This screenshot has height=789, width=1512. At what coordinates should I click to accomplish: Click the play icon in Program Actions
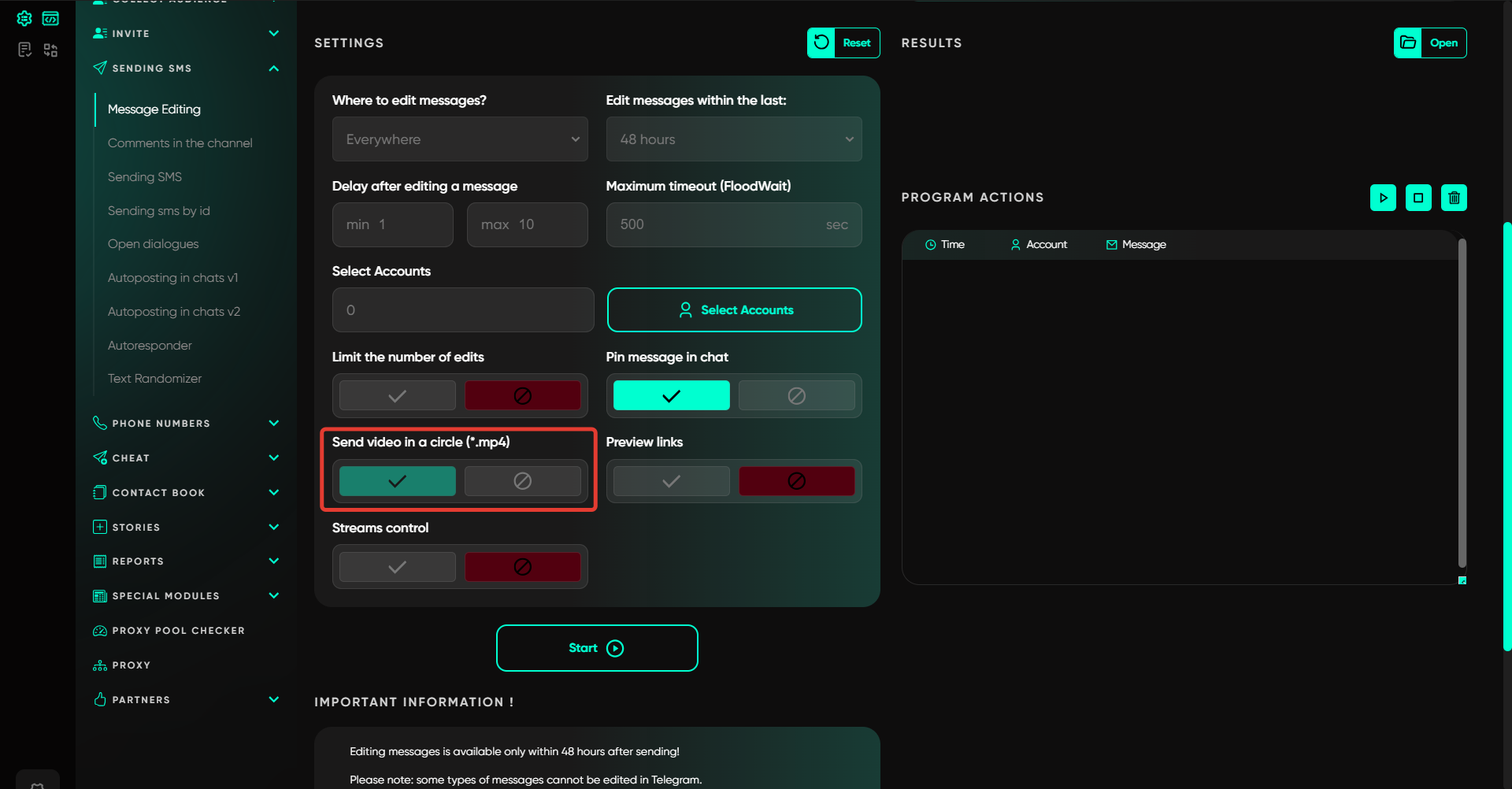tap(1383, 198)
